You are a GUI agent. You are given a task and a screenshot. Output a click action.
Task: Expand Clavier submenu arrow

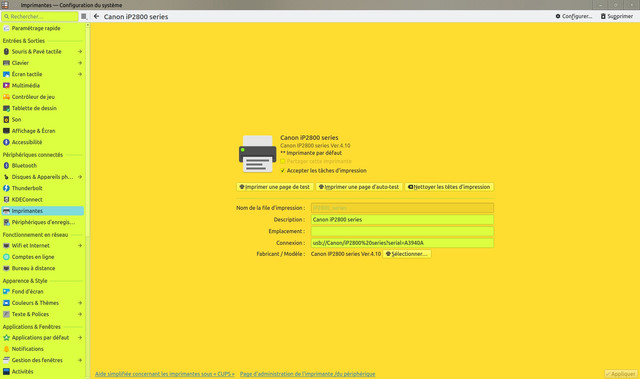tap(80, 63)
